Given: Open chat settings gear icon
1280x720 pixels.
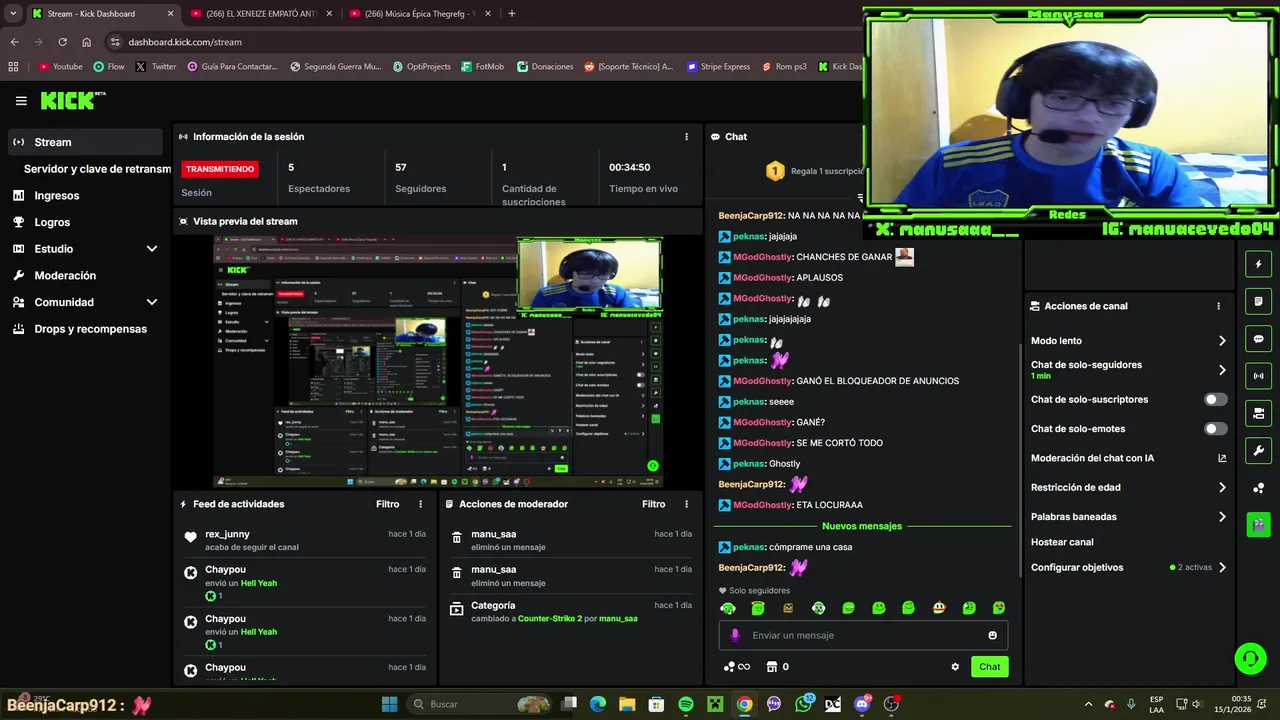Looking at the screenshot, I should (x=955, y=667).
